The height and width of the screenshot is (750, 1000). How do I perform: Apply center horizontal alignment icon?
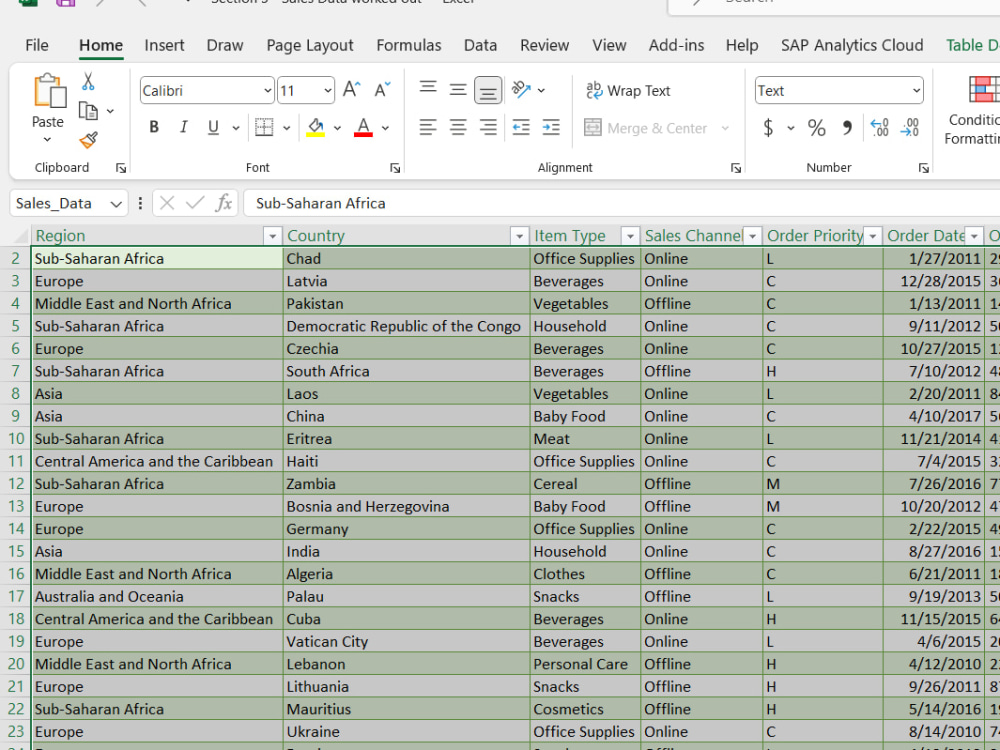[x=458, y=128]
